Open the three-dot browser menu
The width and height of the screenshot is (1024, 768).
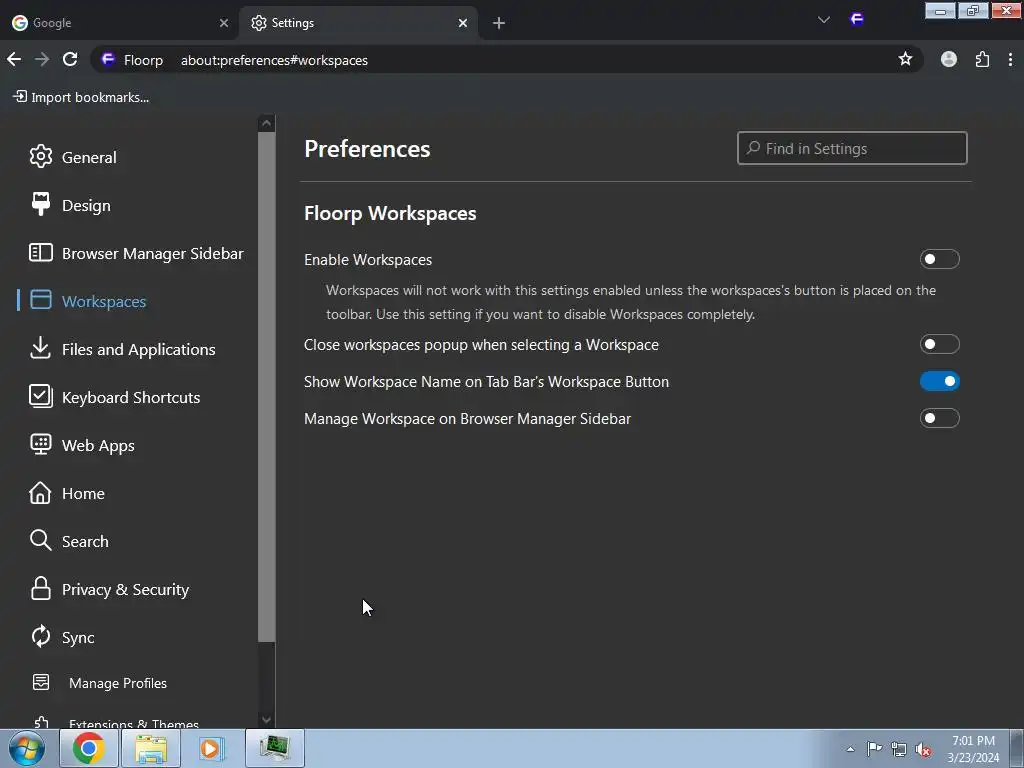pyautogui.click(x=1010, y=59)
